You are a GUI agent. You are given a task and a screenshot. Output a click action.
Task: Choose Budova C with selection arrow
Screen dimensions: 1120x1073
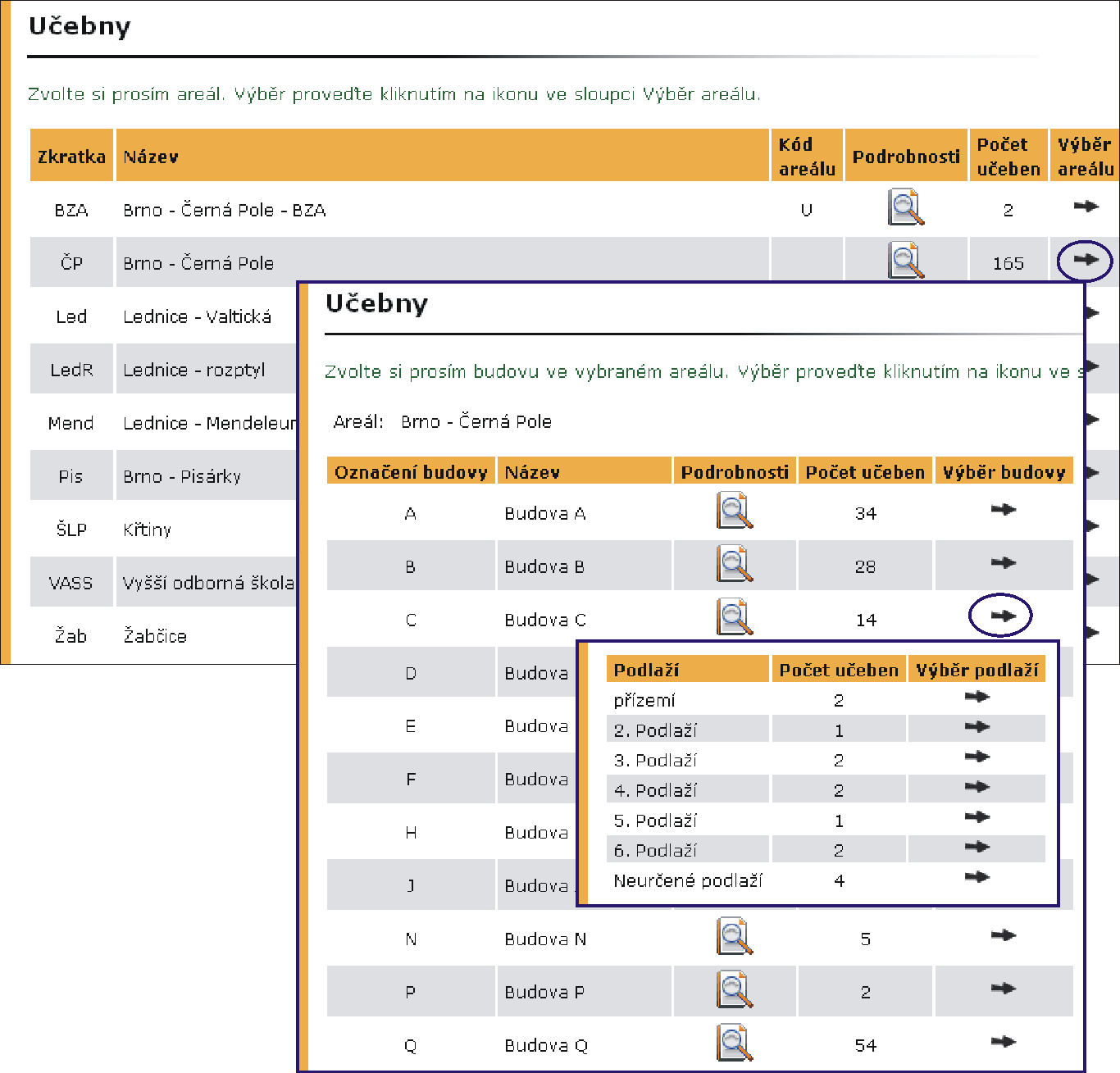[x=1004, y=616]
